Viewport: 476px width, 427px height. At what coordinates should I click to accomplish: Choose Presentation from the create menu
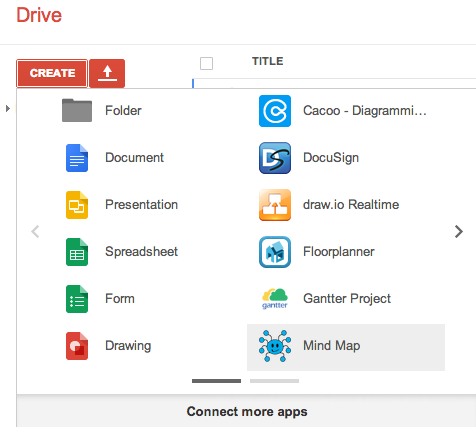click(141, 204)
